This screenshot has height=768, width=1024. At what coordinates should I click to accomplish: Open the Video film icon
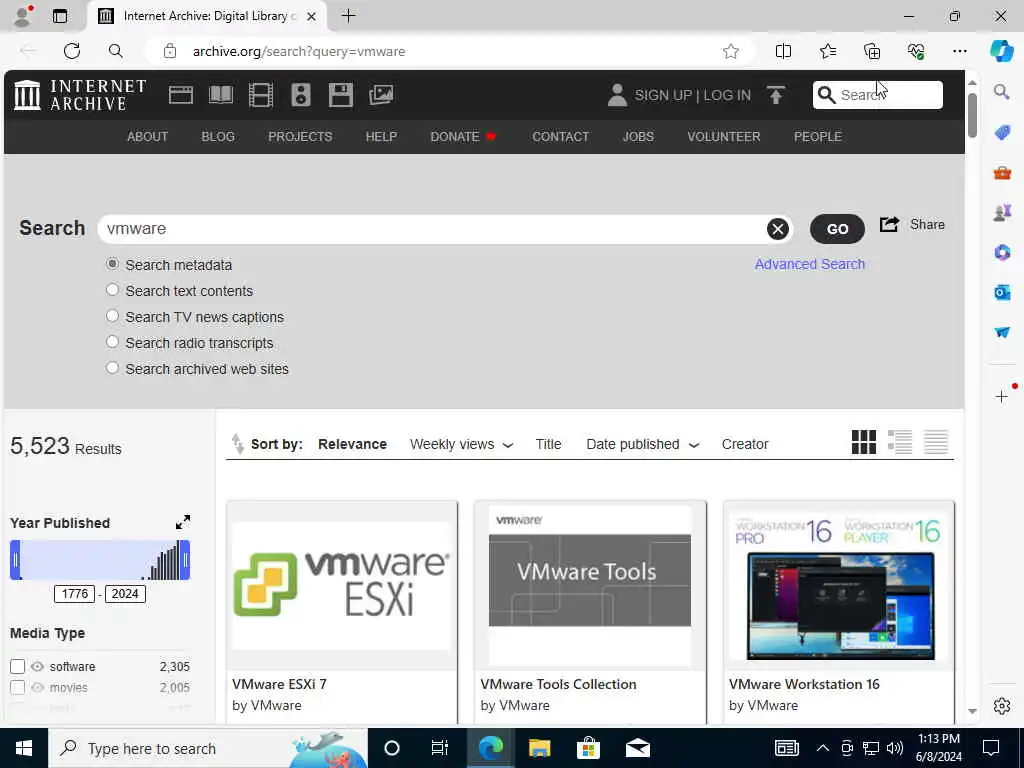261,95
